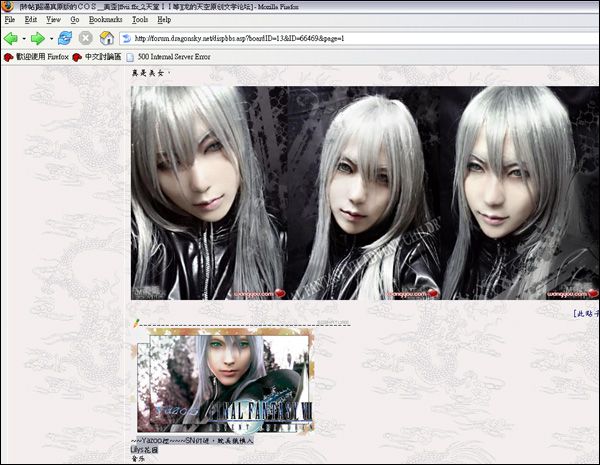Open the 中文討論區 bookmark
Screen dimensions: 600x465
click(97, 57)
